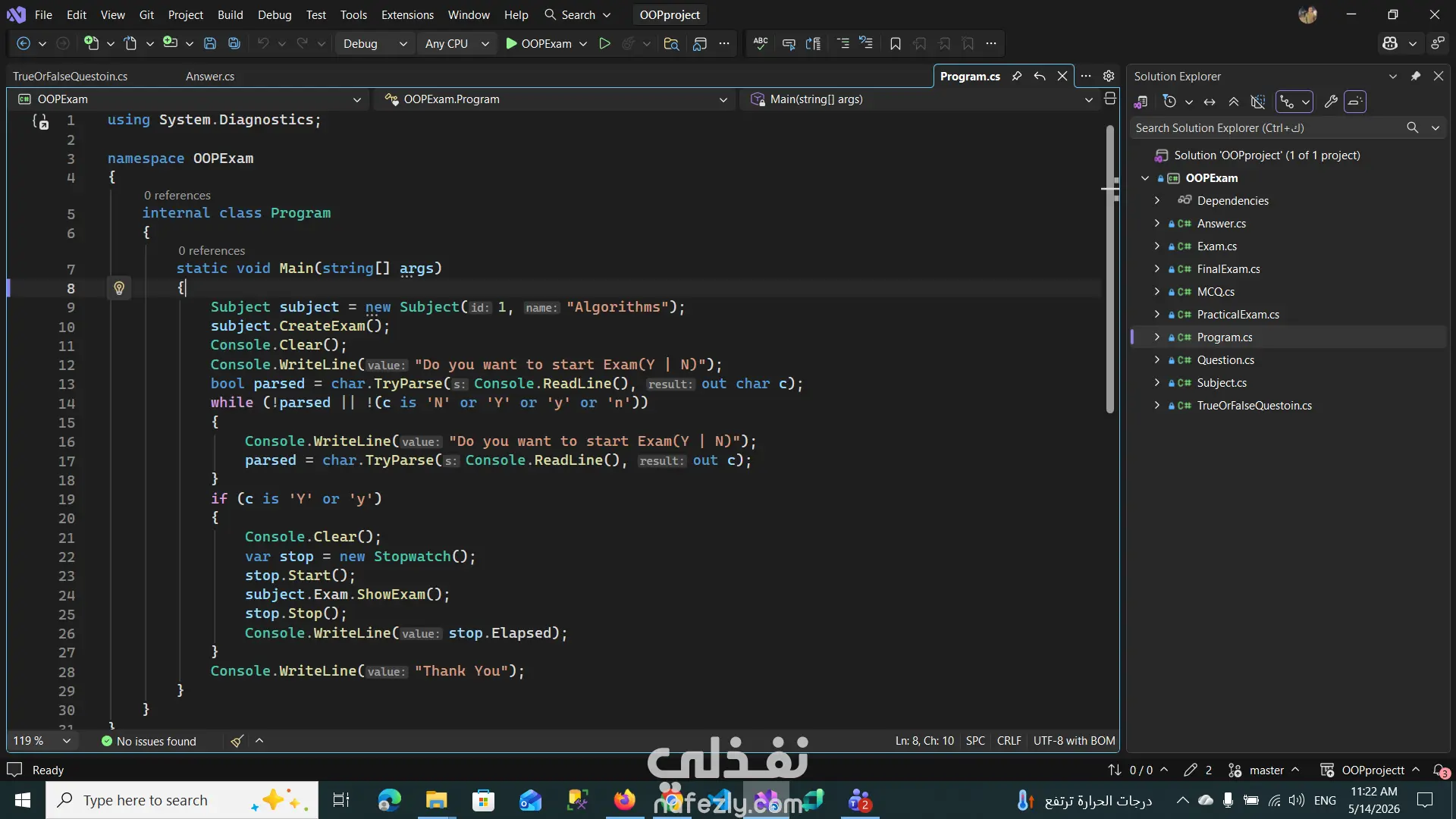
Task: Toggle a bookmark on current line
Action: point(896,44)
